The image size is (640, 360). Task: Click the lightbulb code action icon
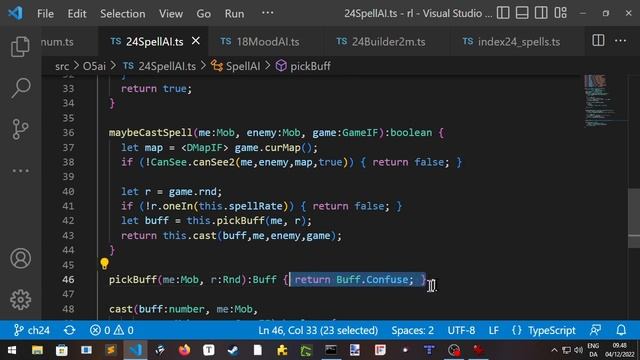pos(104,264)
